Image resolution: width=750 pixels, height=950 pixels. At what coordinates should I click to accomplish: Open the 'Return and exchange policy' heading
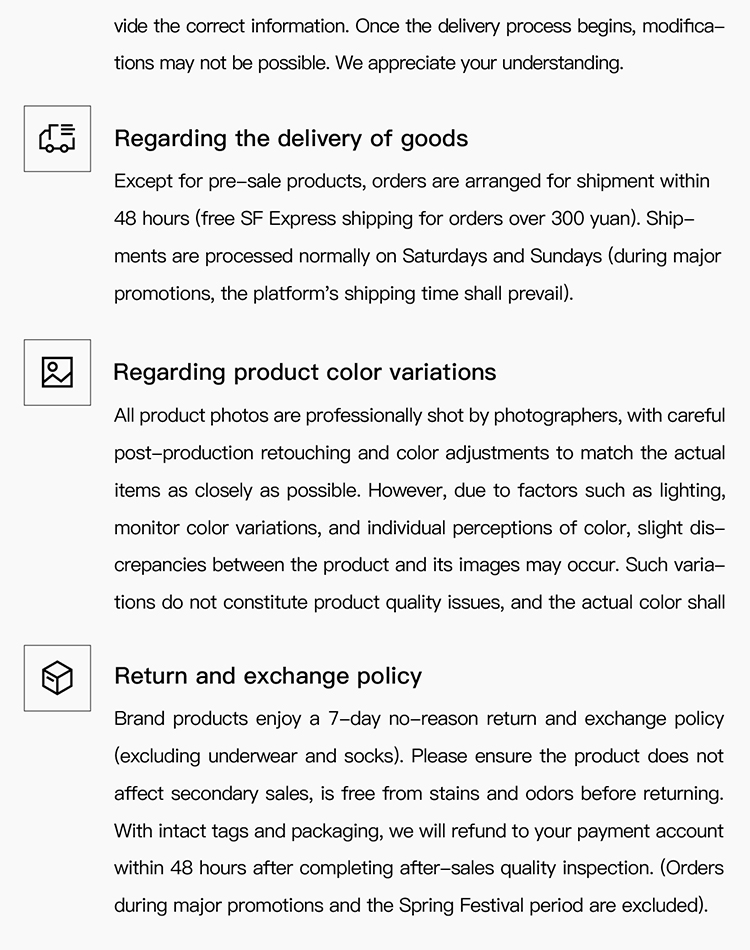(268, 676)
